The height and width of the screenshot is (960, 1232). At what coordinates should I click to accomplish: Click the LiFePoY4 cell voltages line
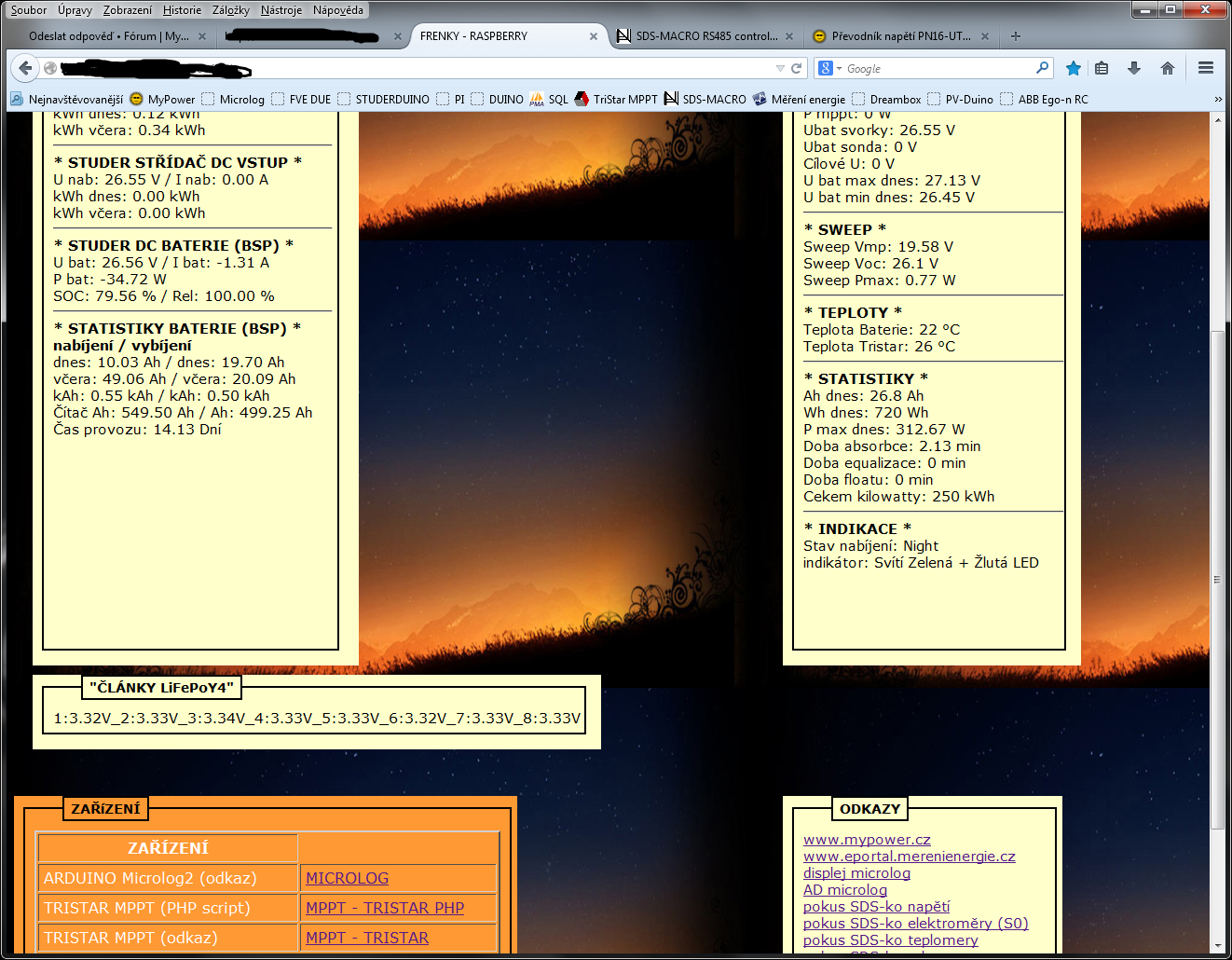tap(317, 719)
